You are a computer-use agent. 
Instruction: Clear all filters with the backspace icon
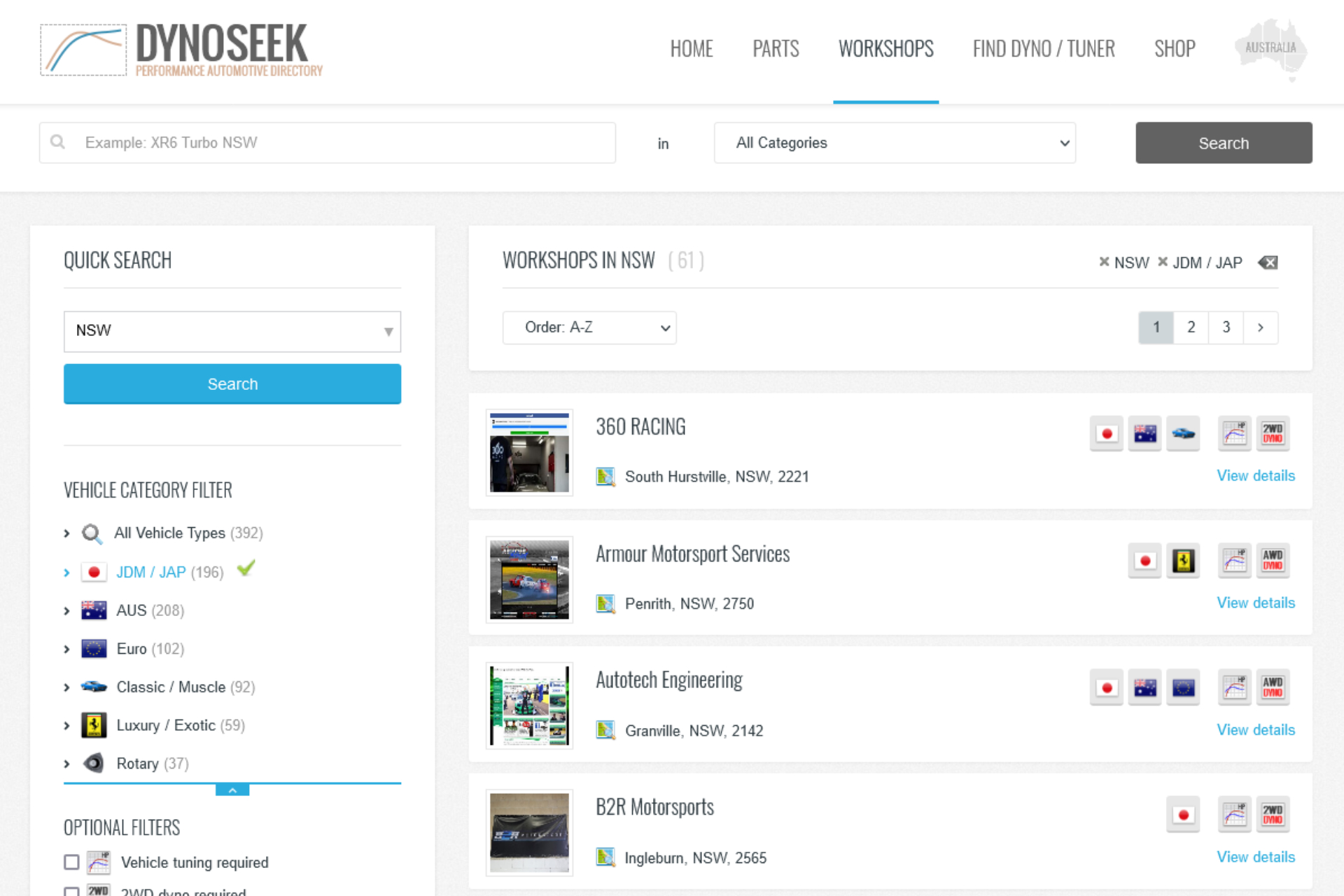tap(1268, 262)
